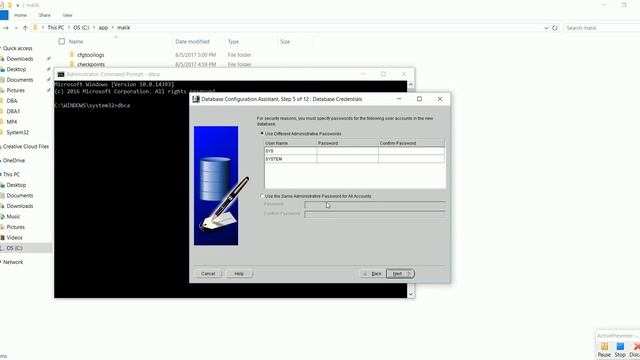This screenshot has width=640, height=360.
Task: Click the Command Prompt title bar icon
Action: coord(61,74)
